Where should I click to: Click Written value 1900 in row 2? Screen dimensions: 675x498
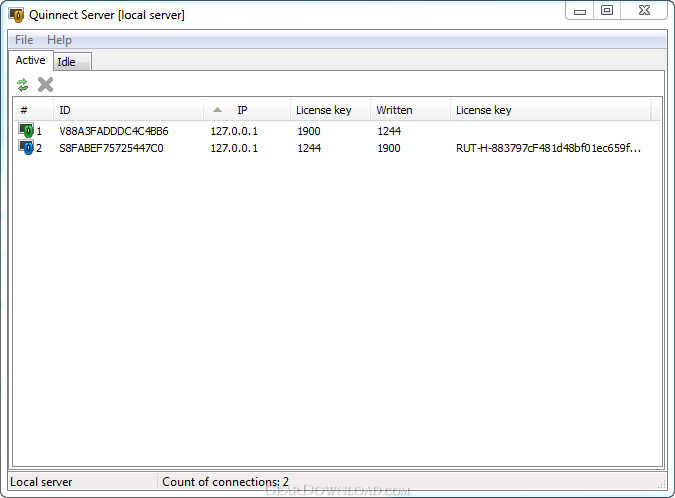pos(389,148)
